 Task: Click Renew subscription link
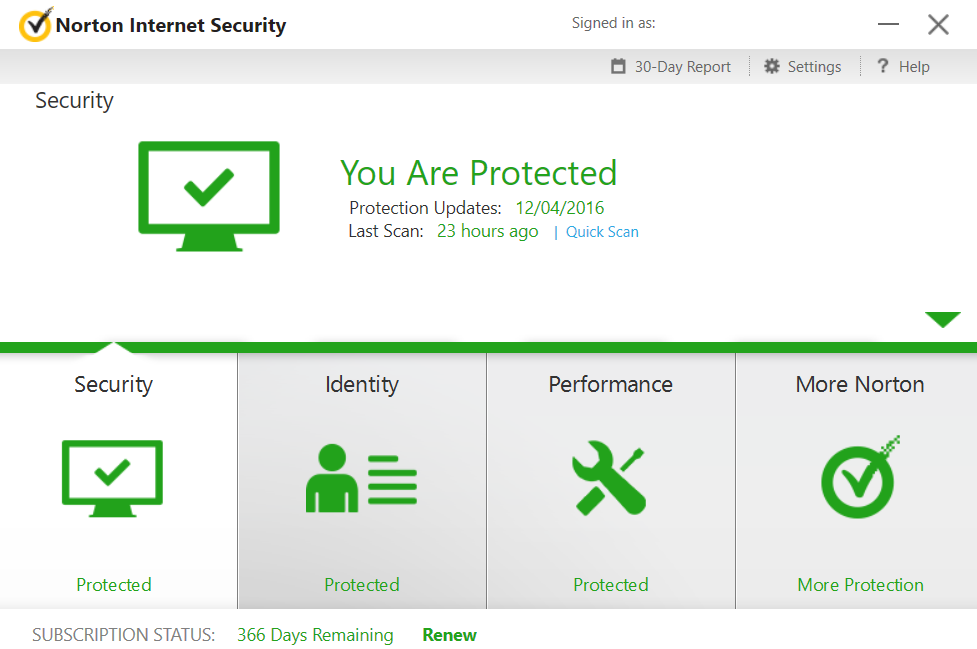click(449, 635)
